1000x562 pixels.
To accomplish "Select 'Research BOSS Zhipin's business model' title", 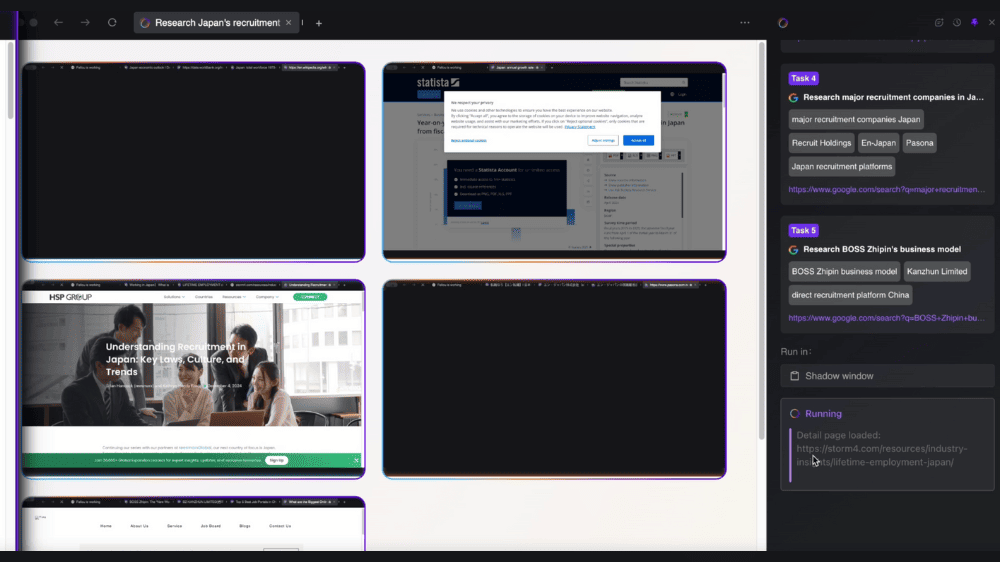I will (x=882, y=249).
